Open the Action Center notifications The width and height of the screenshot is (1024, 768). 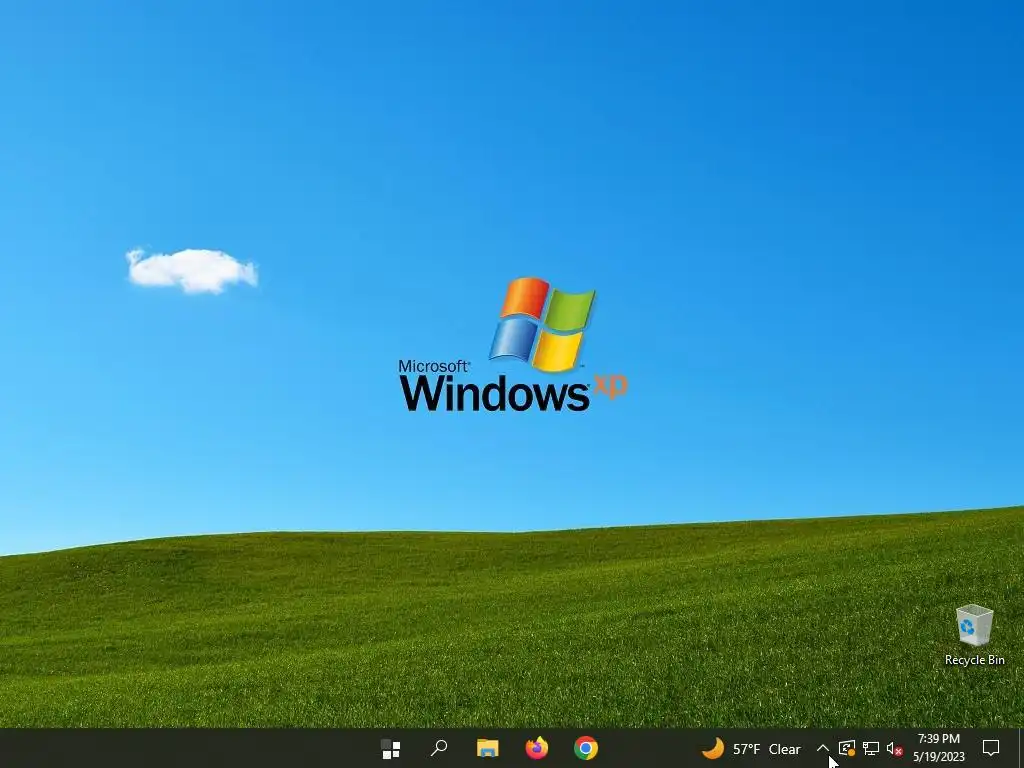[991, 748]
